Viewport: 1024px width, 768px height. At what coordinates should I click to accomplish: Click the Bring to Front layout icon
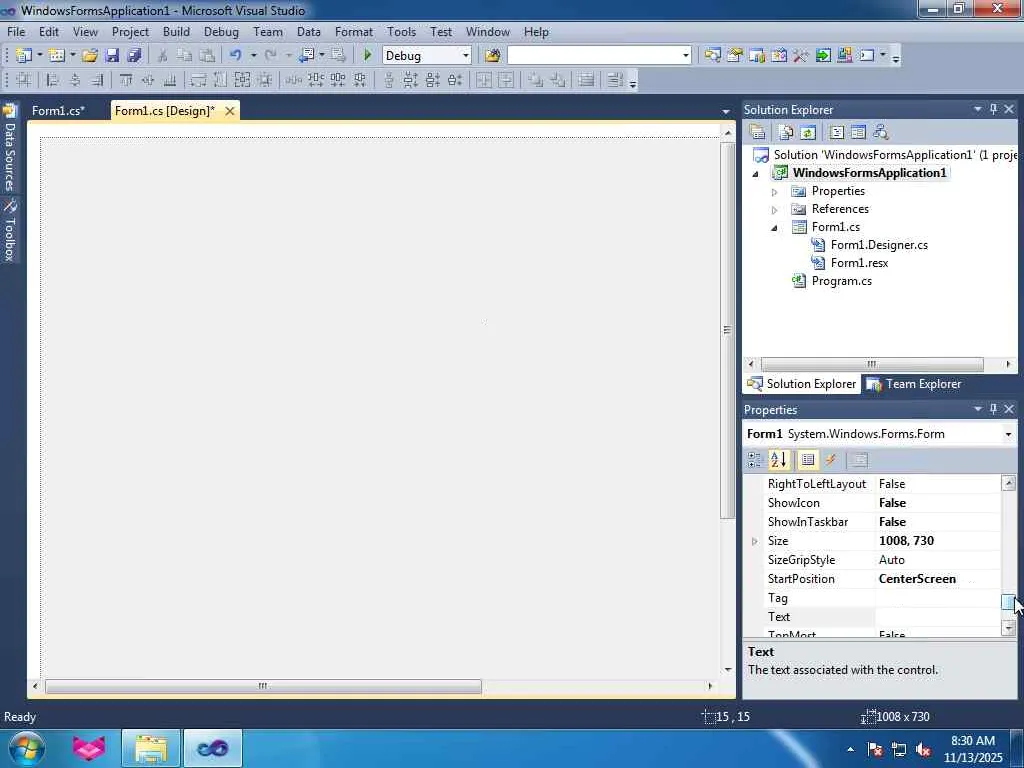coord(536,80)
